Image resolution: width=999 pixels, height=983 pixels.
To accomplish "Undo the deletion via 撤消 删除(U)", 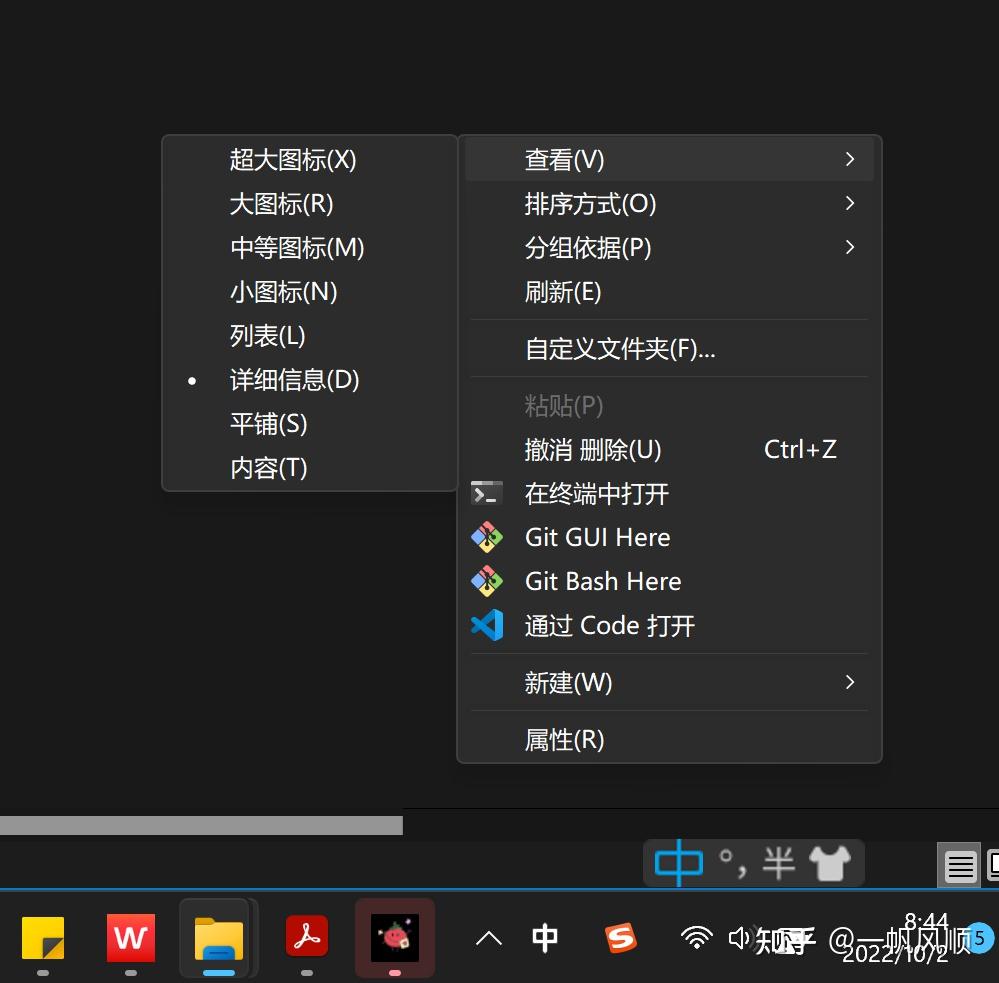I will (592, 449).
